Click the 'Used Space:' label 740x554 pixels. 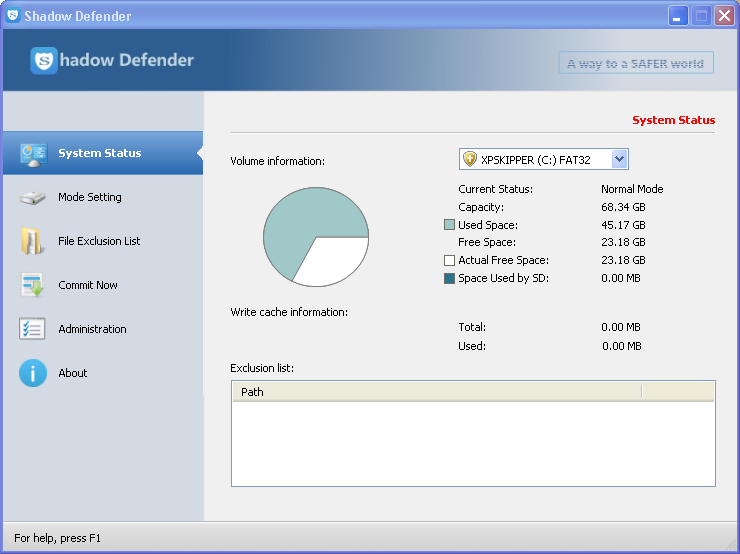point(488,225)
